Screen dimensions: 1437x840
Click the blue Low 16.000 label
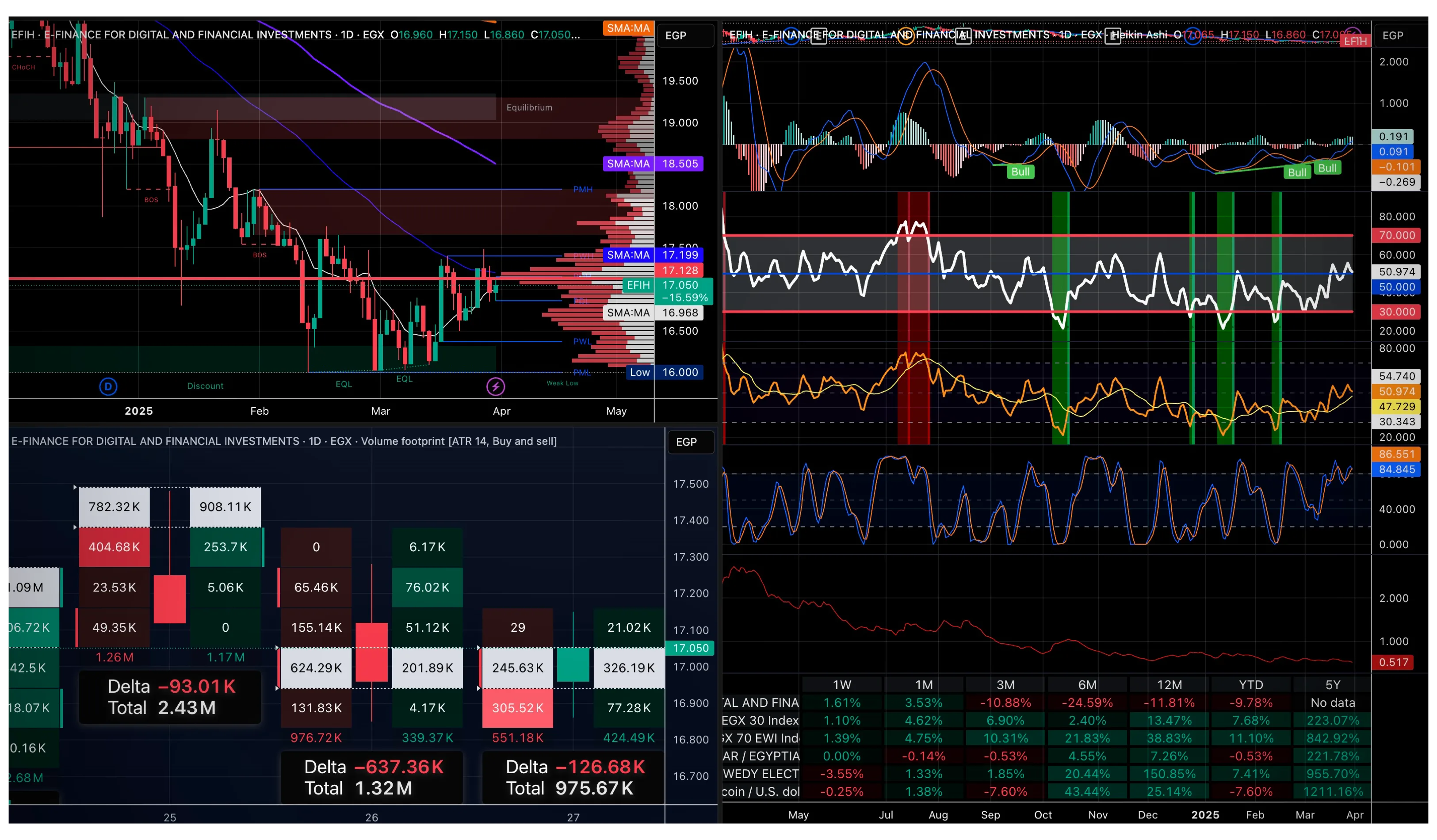click(665, 372)
